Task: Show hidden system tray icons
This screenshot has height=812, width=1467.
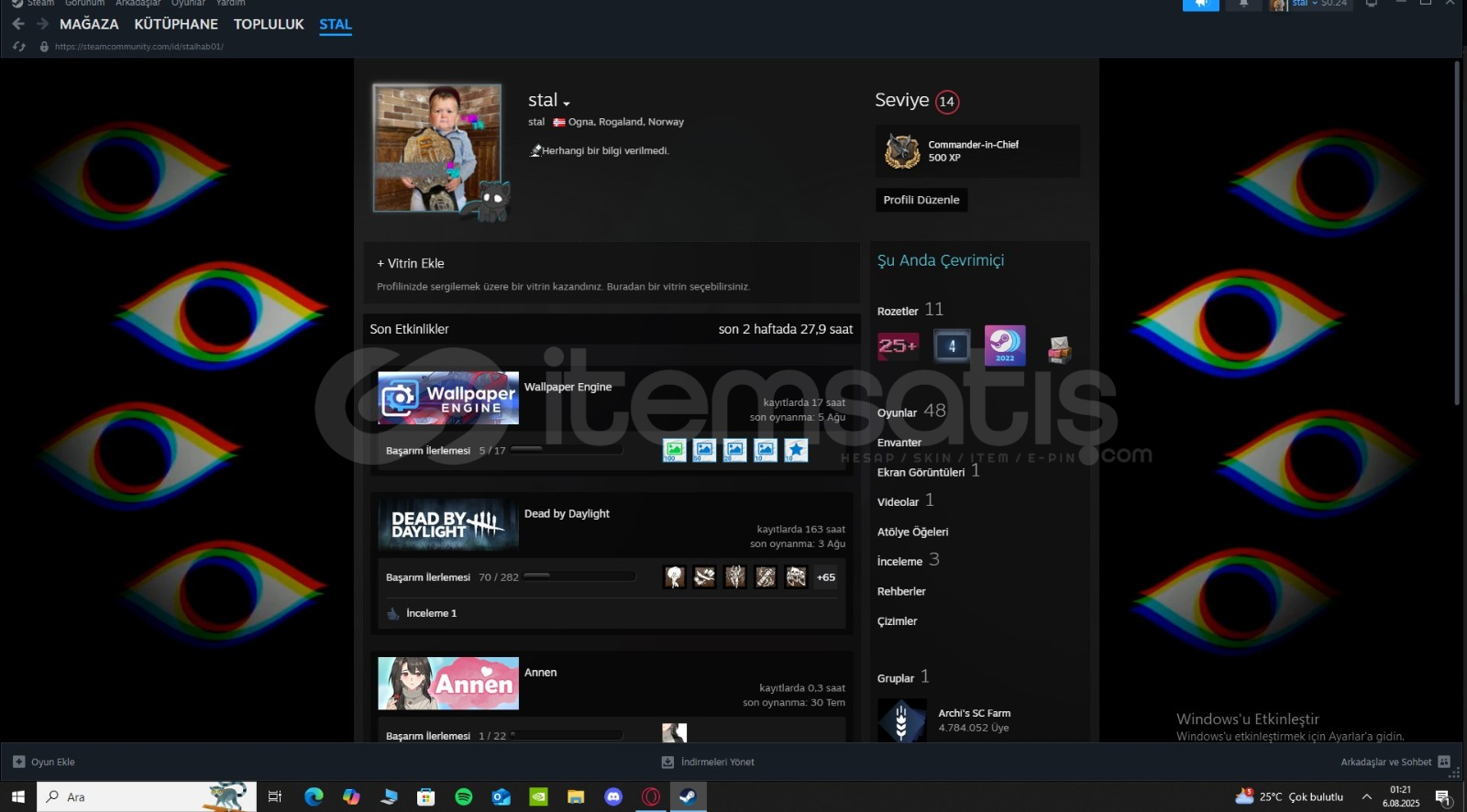Action: [x=1366, y=796]
